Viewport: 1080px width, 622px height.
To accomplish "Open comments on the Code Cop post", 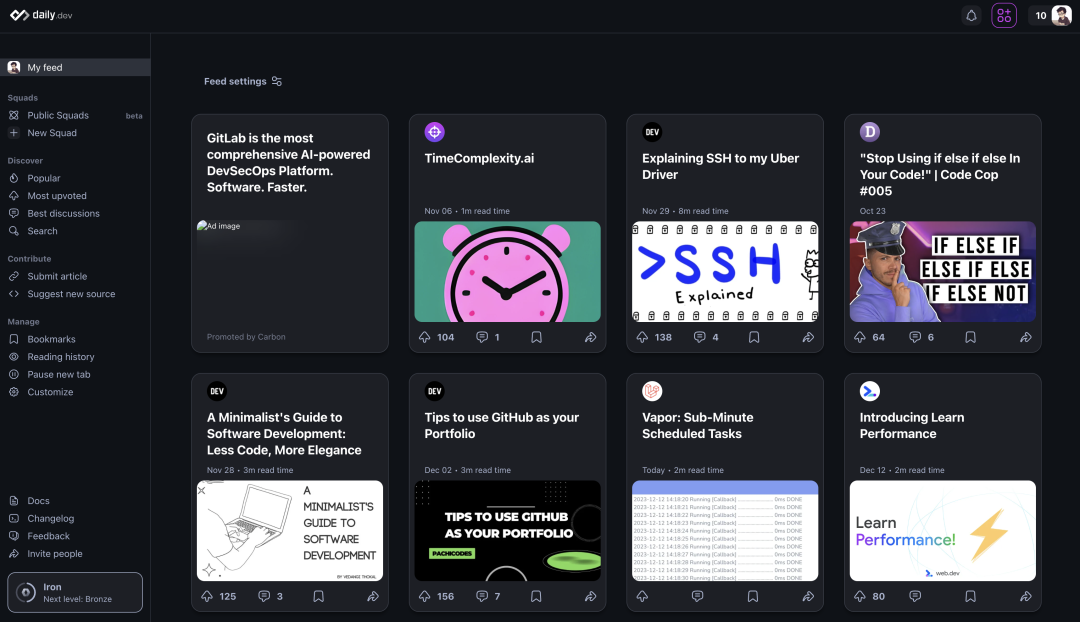I will click(915, 337).
